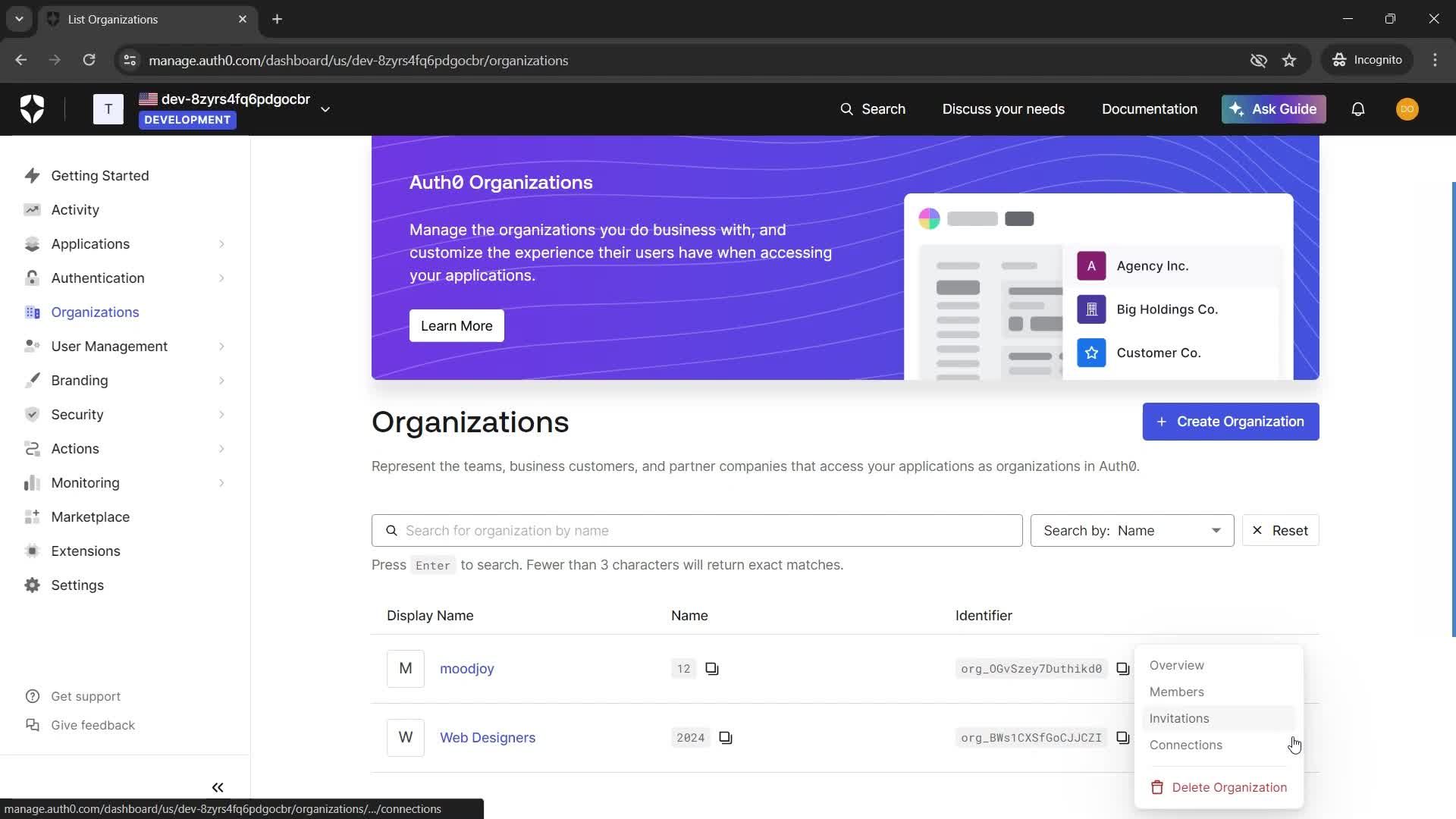Open the tab search dropdown arrow
Image resolution: width=1456 pixels, height=819 pixels.
click(19, 19)
